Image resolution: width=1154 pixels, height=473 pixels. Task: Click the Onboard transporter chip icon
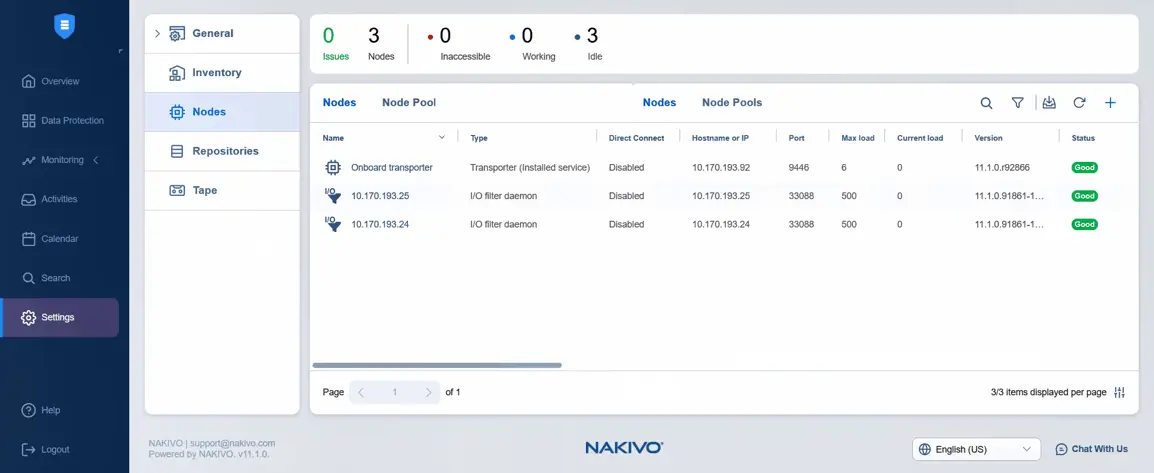click(333, 168)
